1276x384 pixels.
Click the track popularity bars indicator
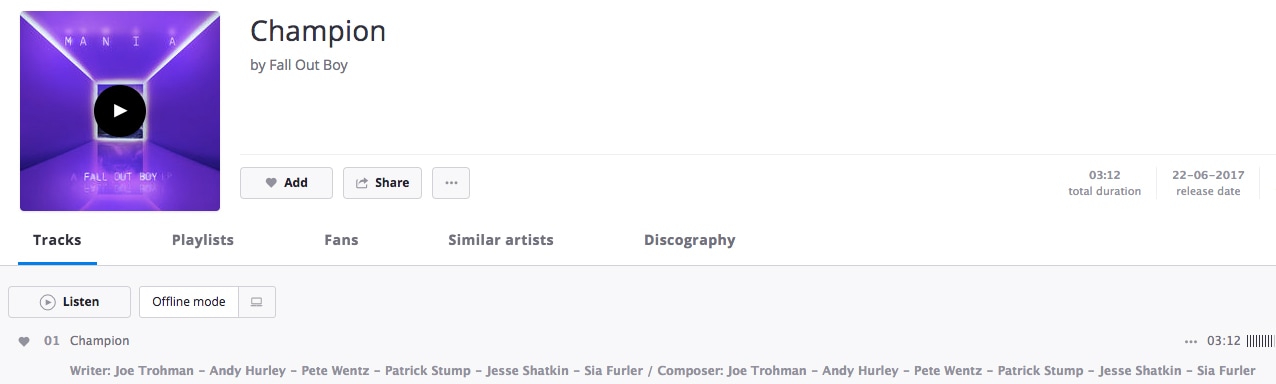1260,341
